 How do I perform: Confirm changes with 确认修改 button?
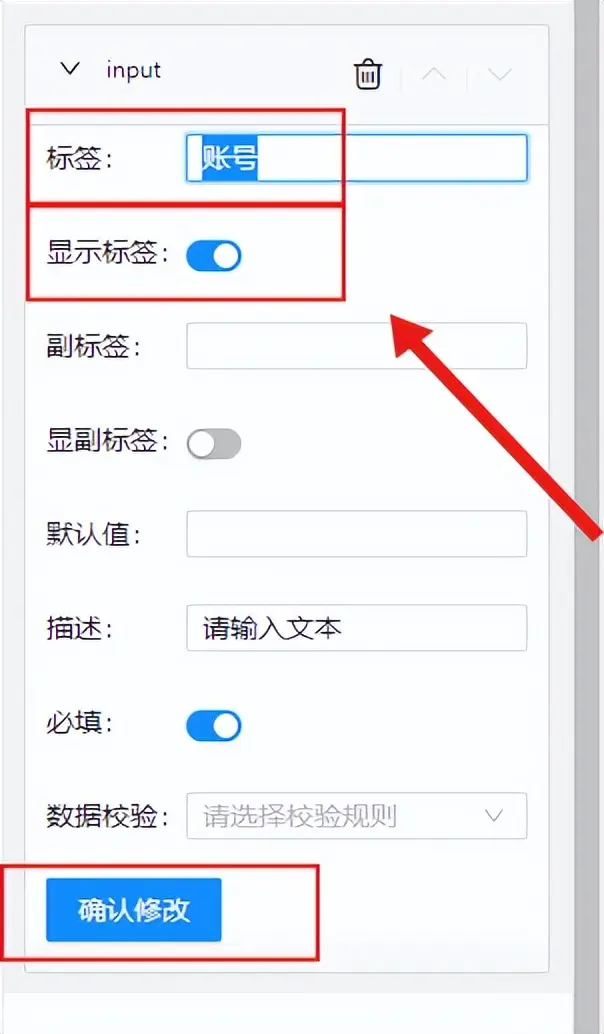pyautogui.click(x=134, y=910)
